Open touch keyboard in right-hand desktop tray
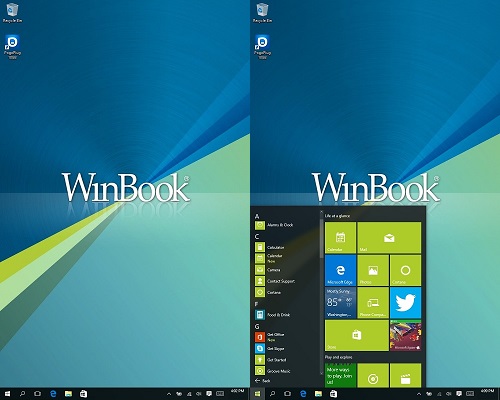 470,394
